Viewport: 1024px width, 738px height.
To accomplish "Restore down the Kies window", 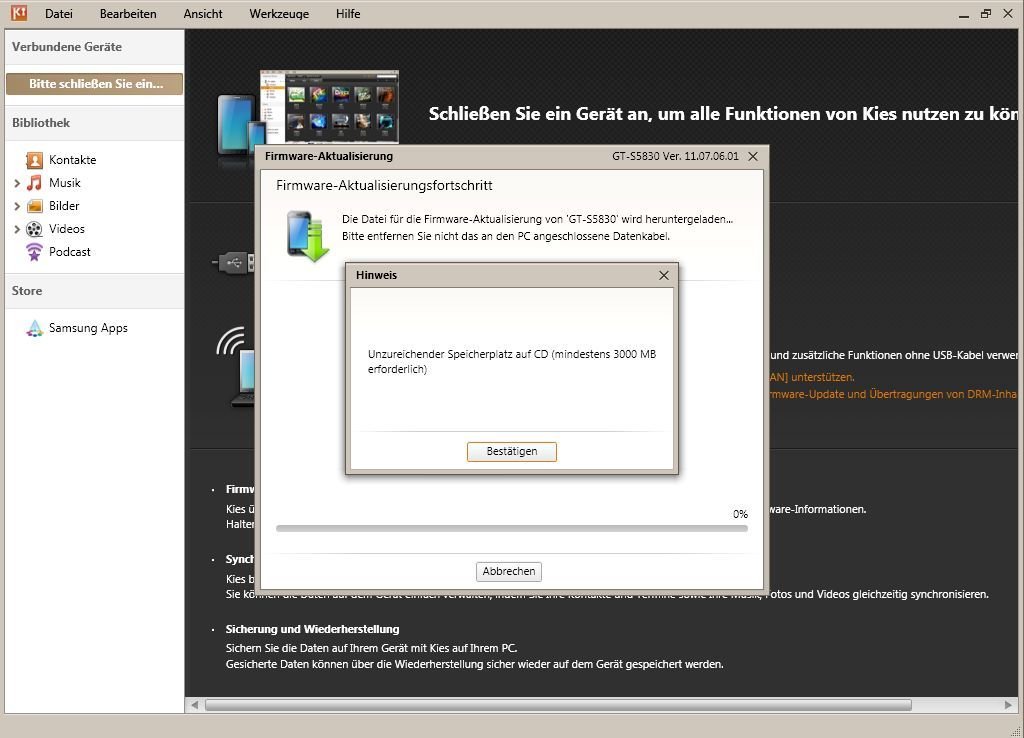I will click(x=985, y=14).
